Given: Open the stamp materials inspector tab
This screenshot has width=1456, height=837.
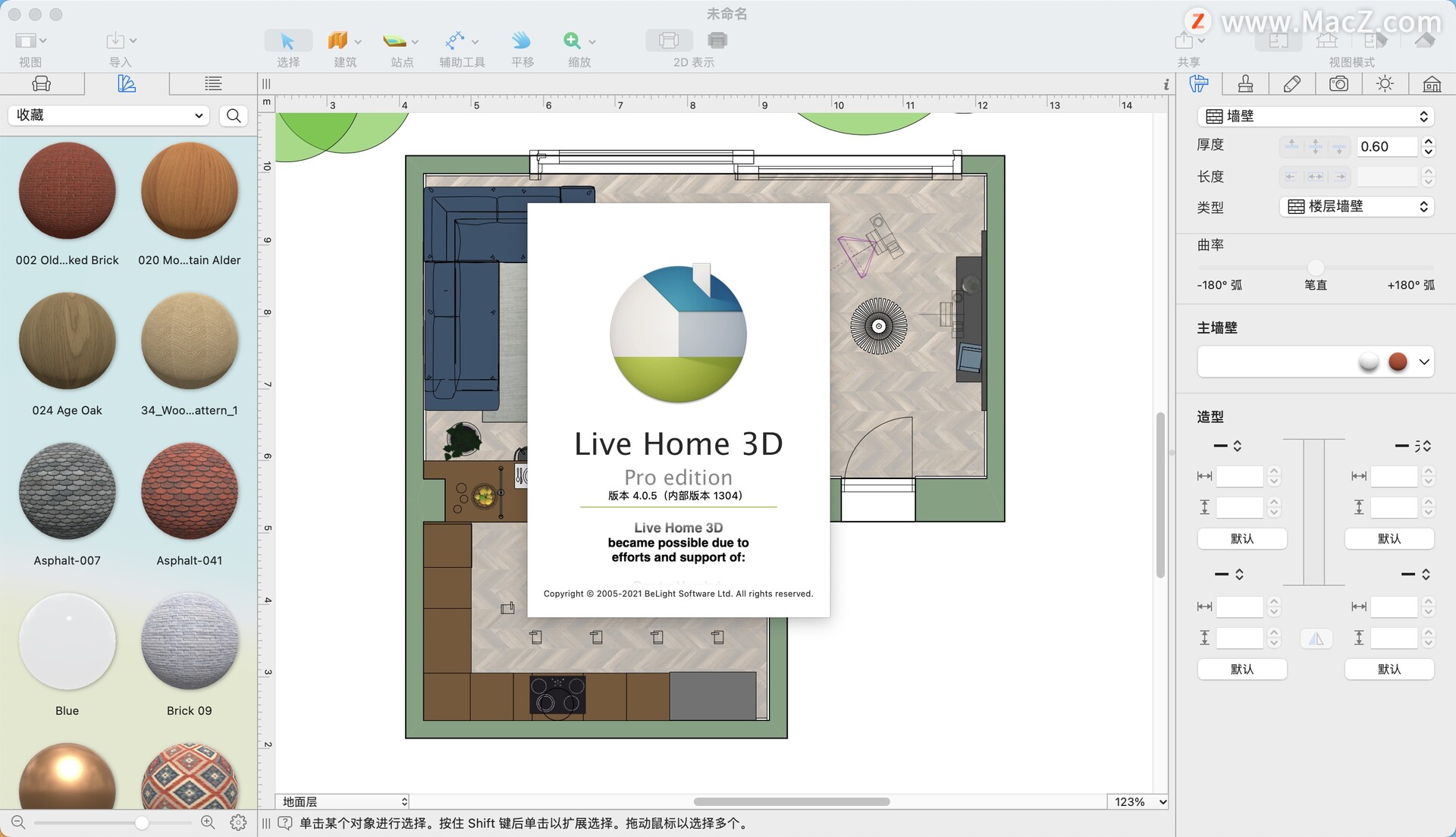Looking at the screenshot, I should 1245,83.
